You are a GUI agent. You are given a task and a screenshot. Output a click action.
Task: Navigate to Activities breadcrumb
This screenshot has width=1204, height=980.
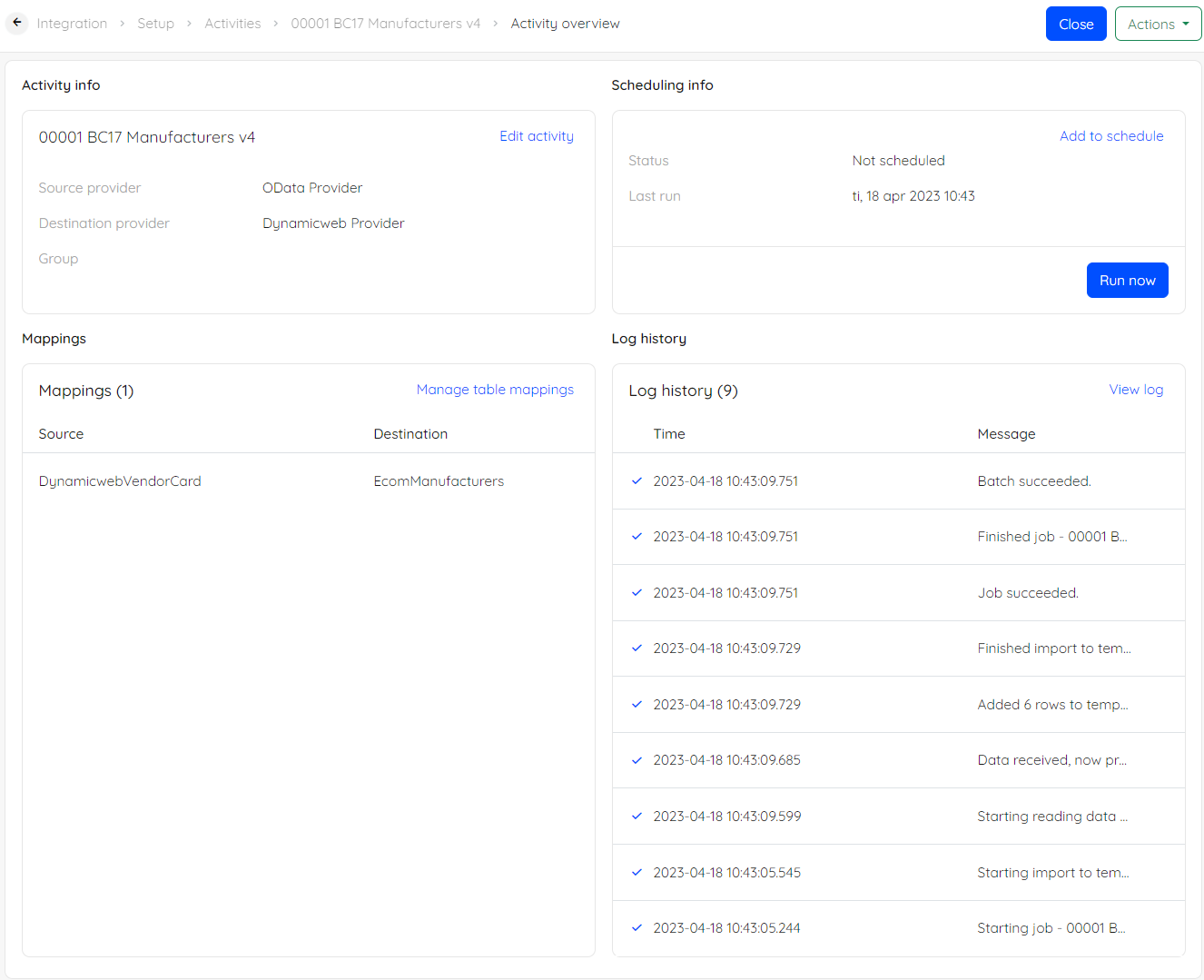point(232,24)
